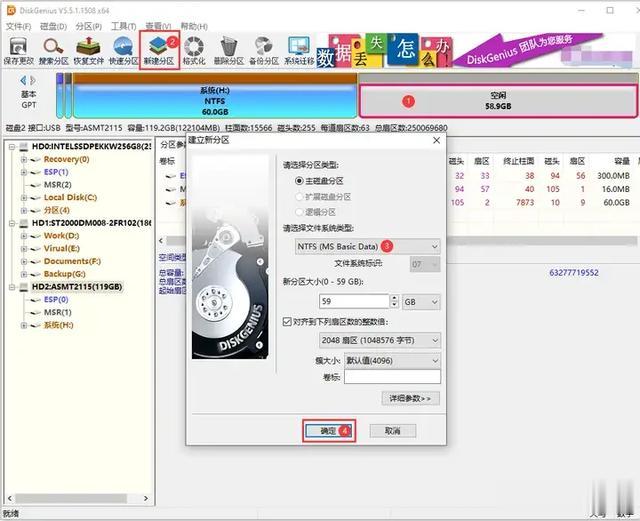Open the 工具(T) menu

[124, 27]
